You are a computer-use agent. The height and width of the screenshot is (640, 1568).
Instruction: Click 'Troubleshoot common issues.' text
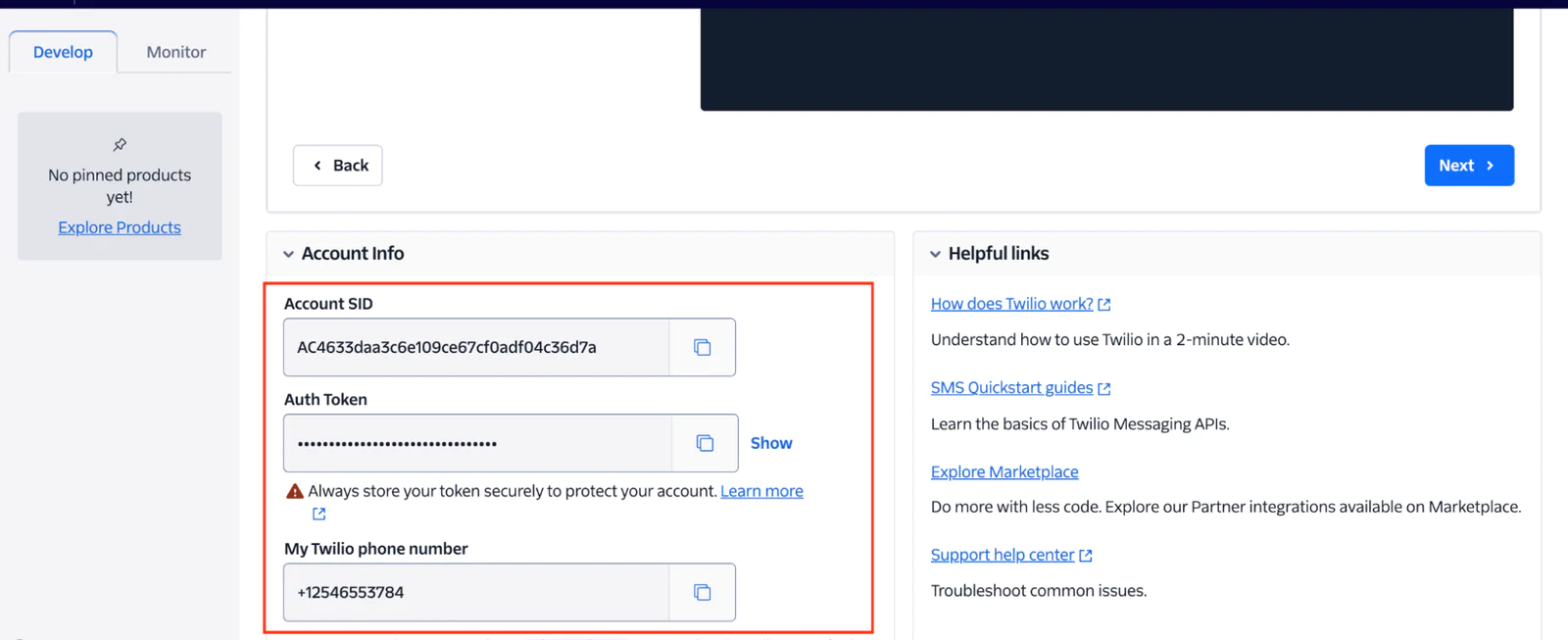(x=1039, y=591)
